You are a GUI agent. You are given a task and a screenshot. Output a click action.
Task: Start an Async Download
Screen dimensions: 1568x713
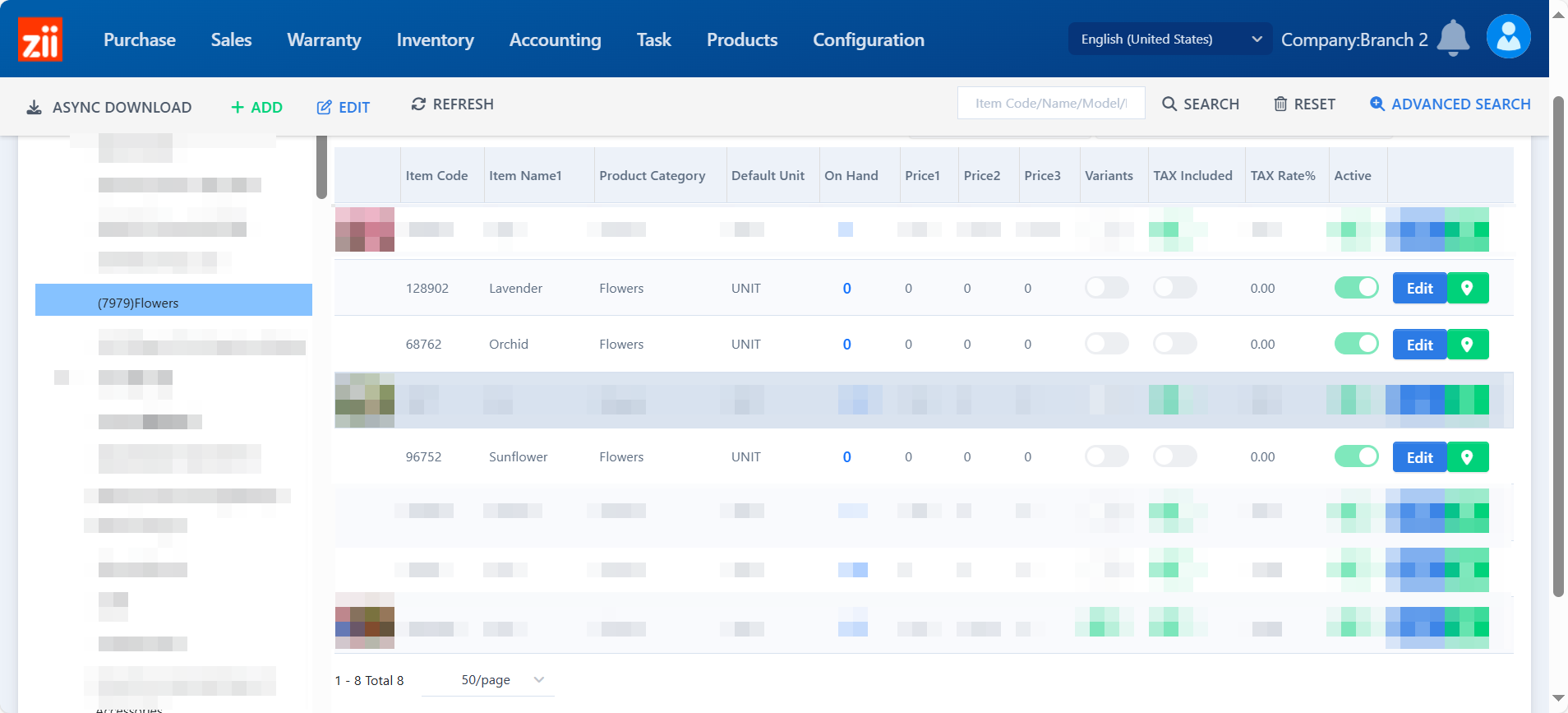pos(109,107)
